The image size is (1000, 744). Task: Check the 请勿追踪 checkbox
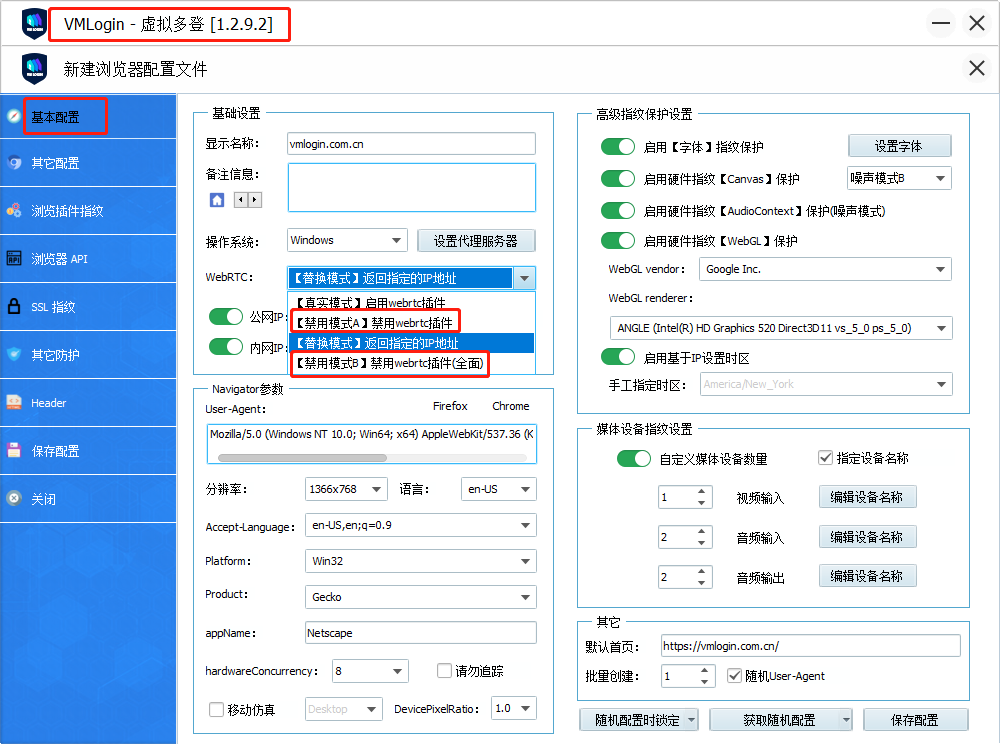pos(446,671)
